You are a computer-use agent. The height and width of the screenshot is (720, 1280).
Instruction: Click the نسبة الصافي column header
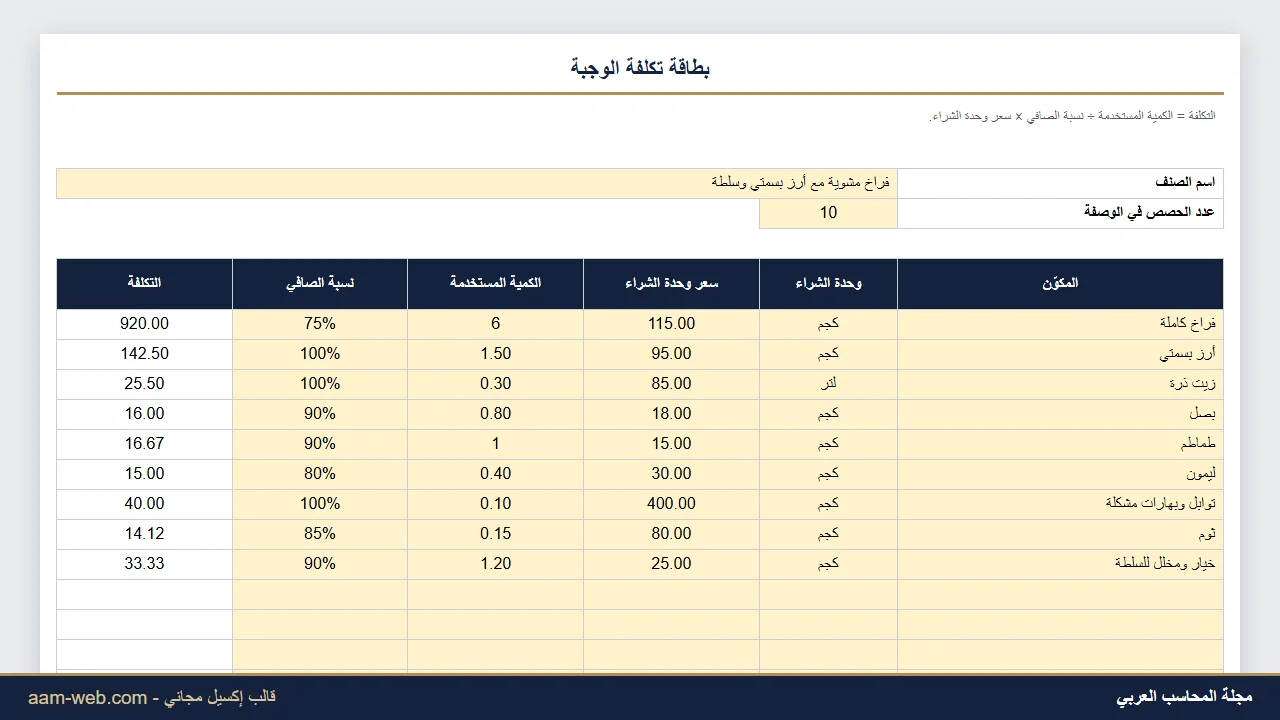320,284
